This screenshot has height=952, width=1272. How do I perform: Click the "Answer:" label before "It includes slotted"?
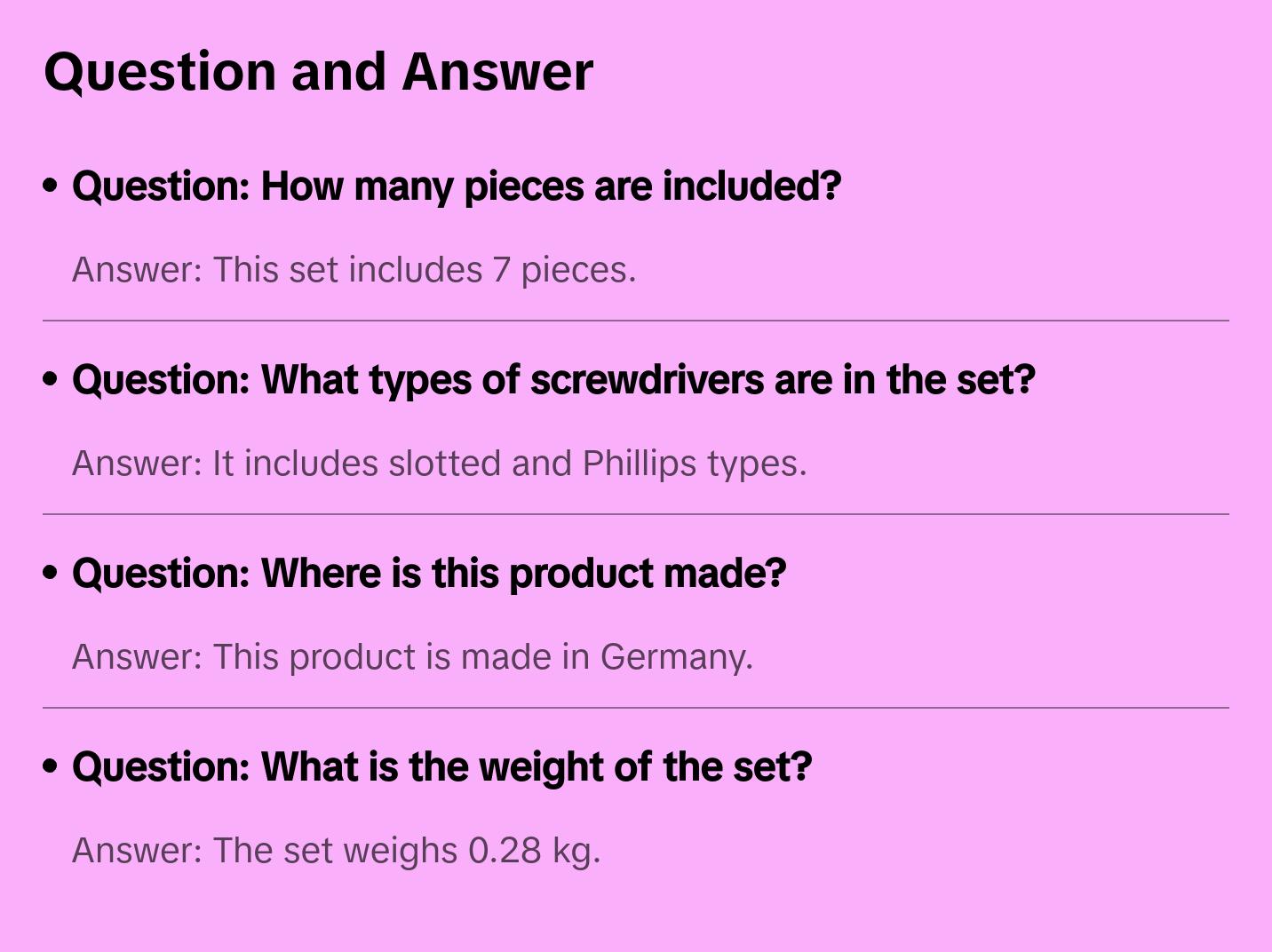(138, 464)
